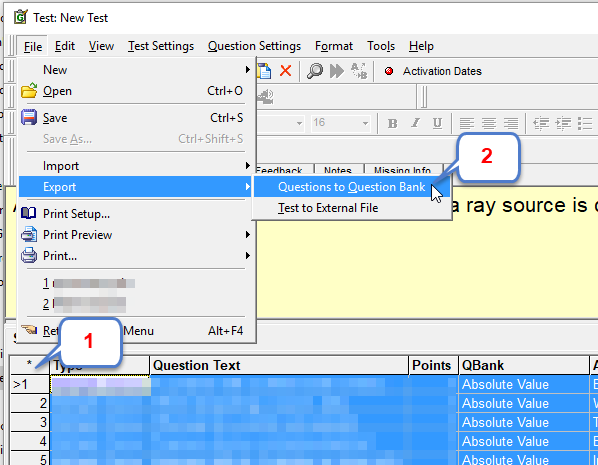
Task: Expand the Import submenu
Action: [135, 166]
